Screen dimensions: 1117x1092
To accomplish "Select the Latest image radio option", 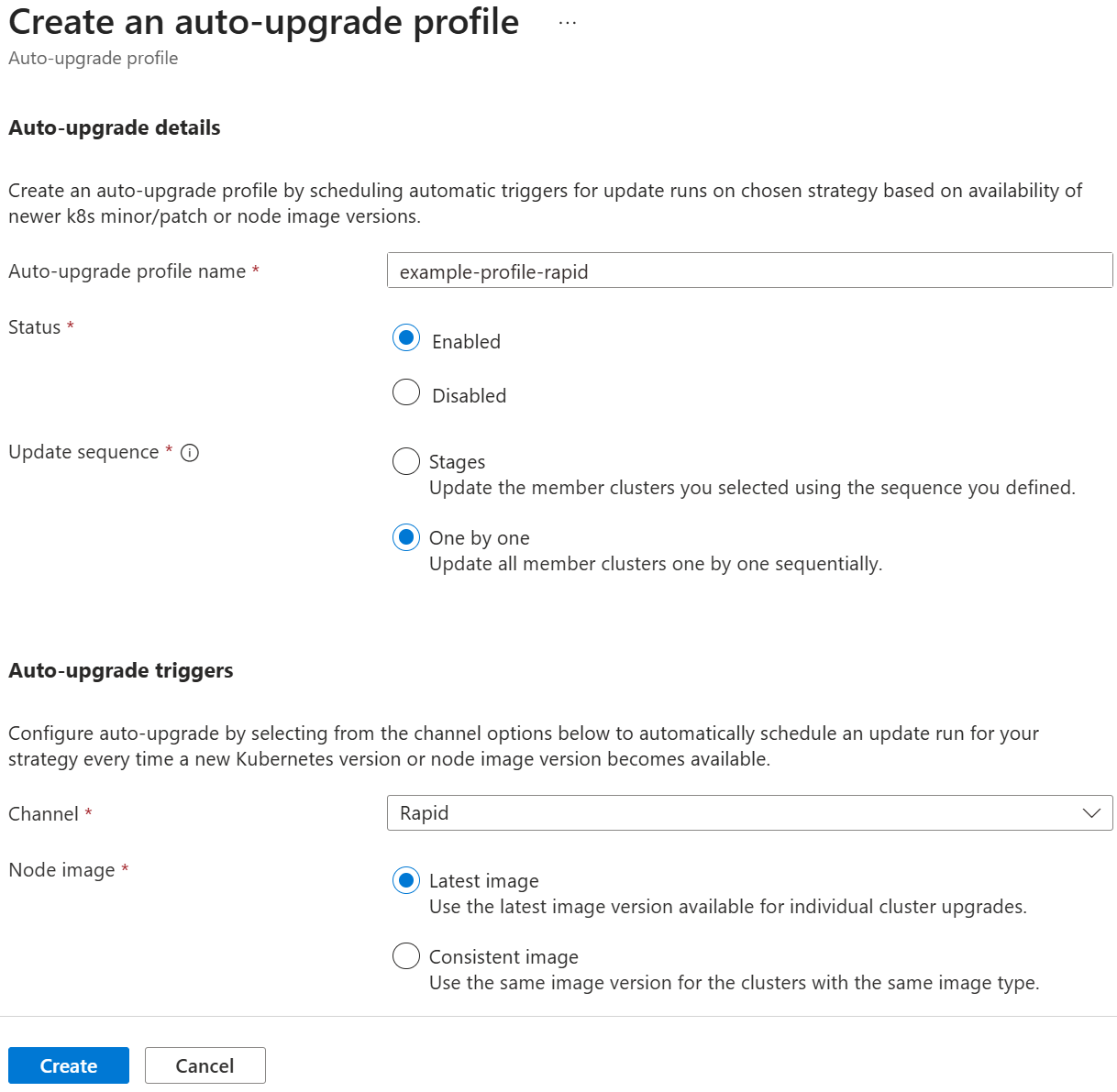I will click(x=406, y=880).
